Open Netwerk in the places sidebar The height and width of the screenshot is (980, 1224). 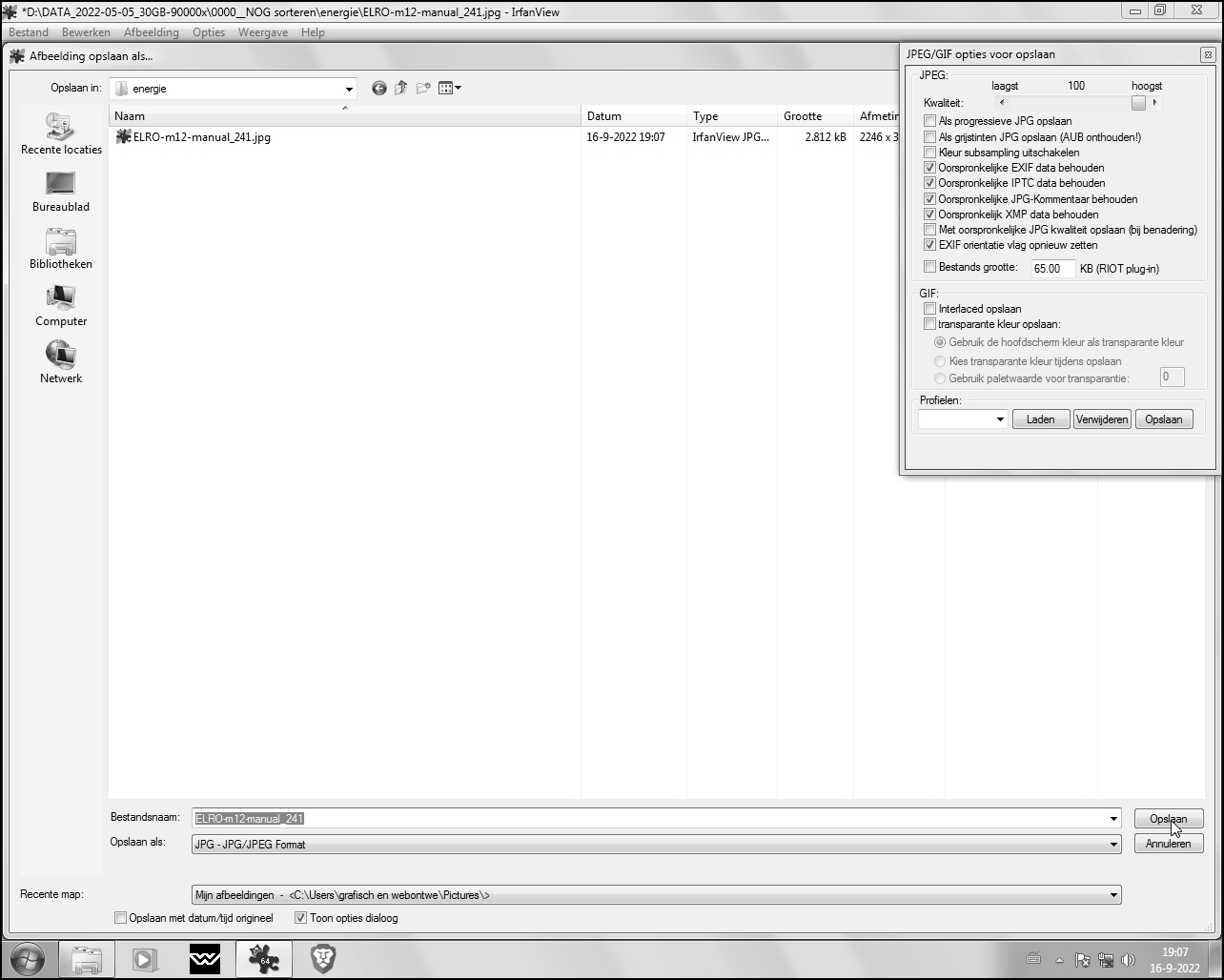61,363
